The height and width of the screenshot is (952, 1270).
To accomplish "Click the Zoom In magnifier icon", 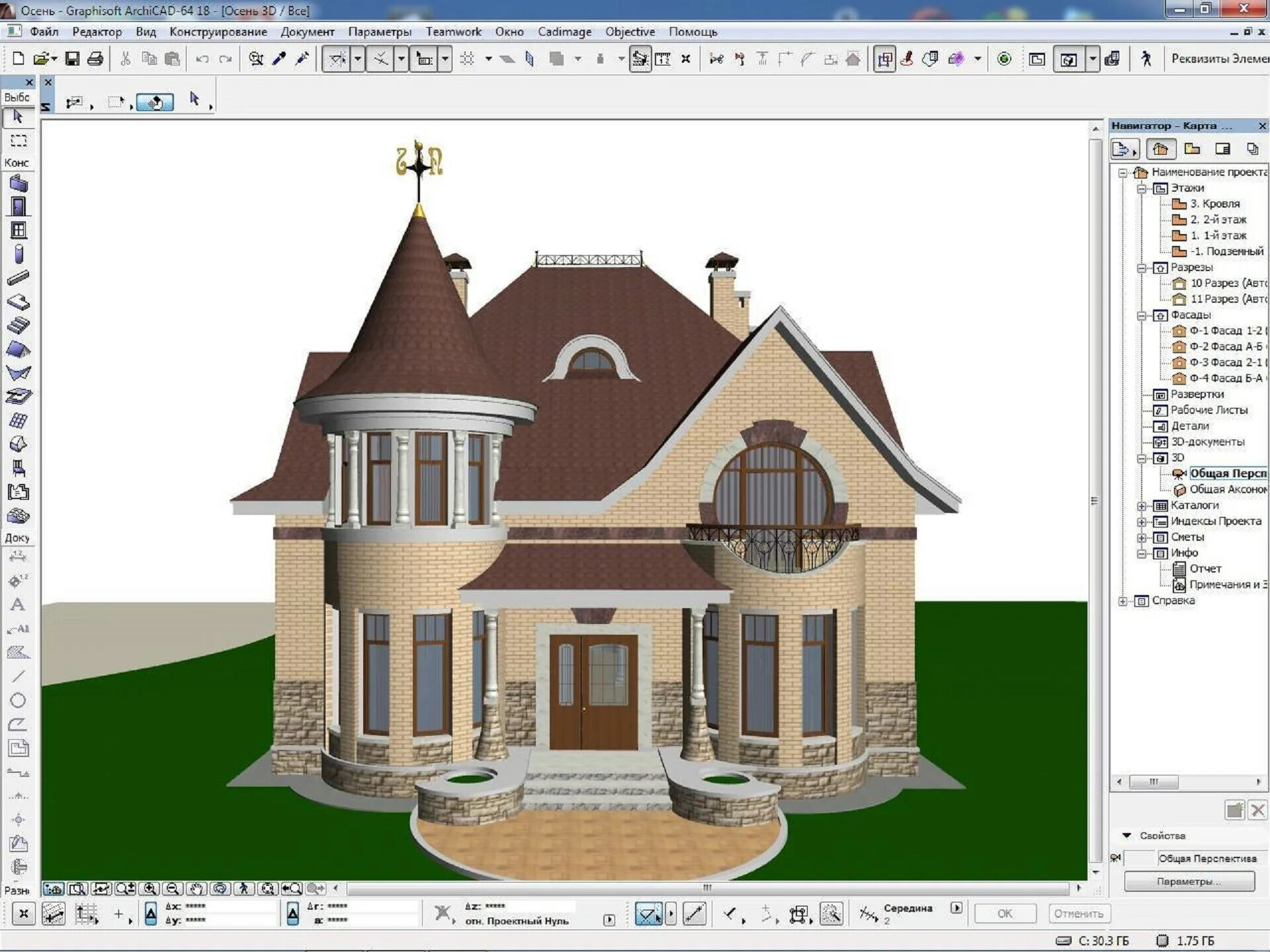I will tap(150, 889).
